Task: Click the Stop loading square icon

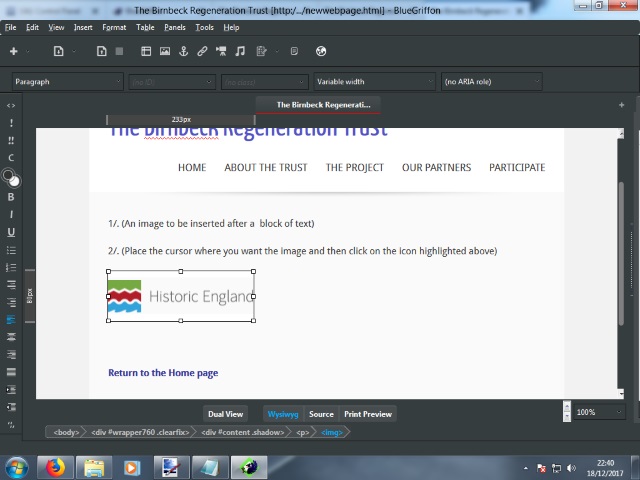Action: 119,51
